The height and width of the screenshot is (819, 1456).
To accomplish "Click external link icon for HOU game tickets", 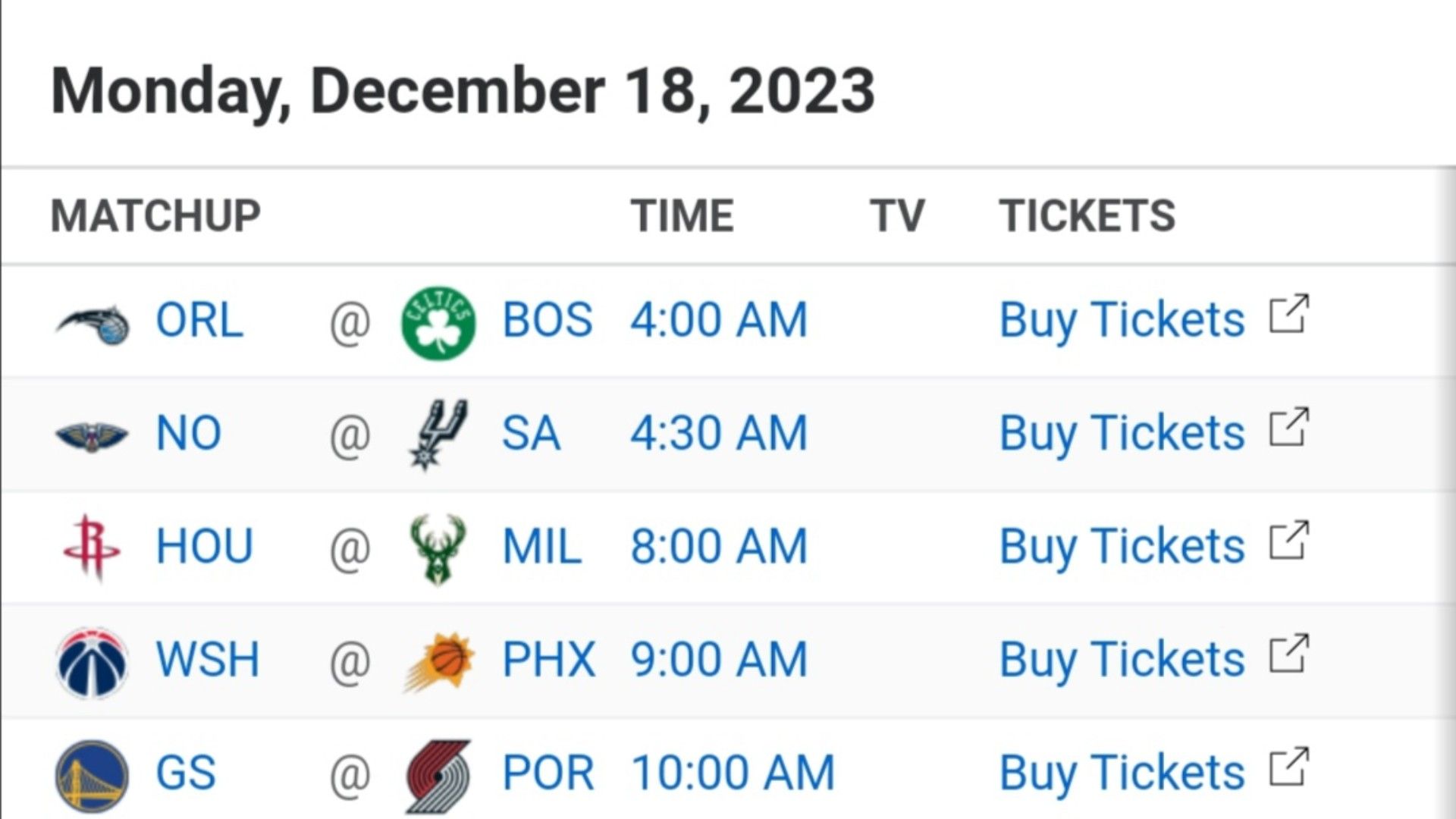I will [x=1289, y=540].
